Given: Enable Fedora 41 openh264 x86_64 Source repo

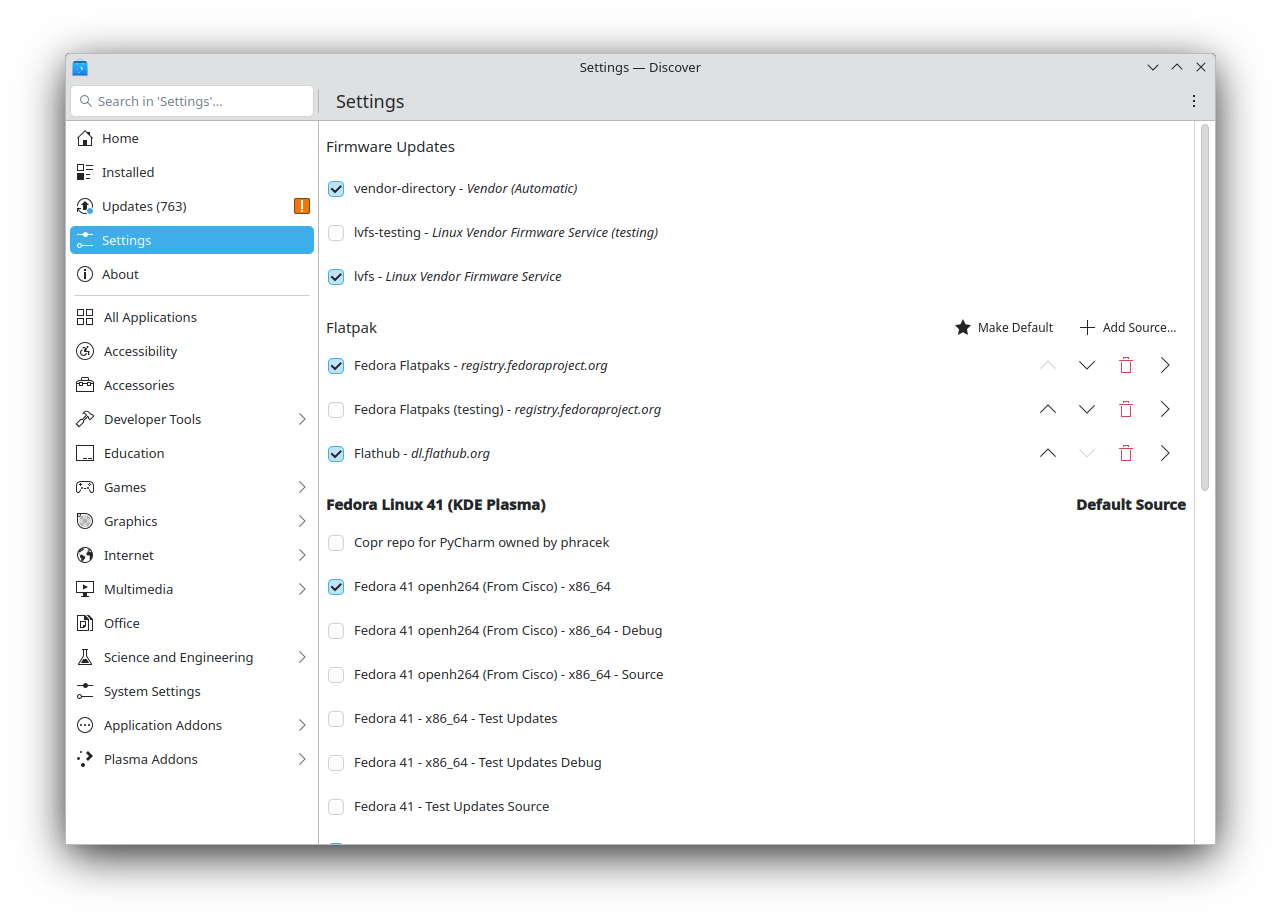Looking at the screenshot, I should (x=336, y=675).
